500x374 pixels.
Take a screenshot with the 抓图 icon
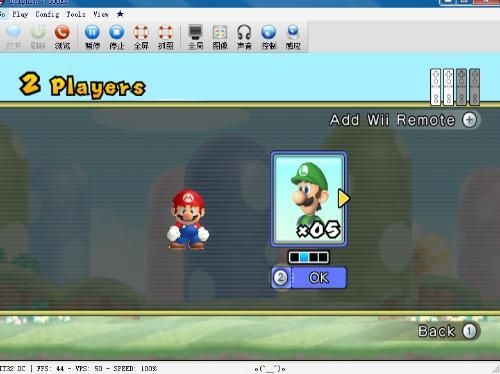(x=165, y=37)
